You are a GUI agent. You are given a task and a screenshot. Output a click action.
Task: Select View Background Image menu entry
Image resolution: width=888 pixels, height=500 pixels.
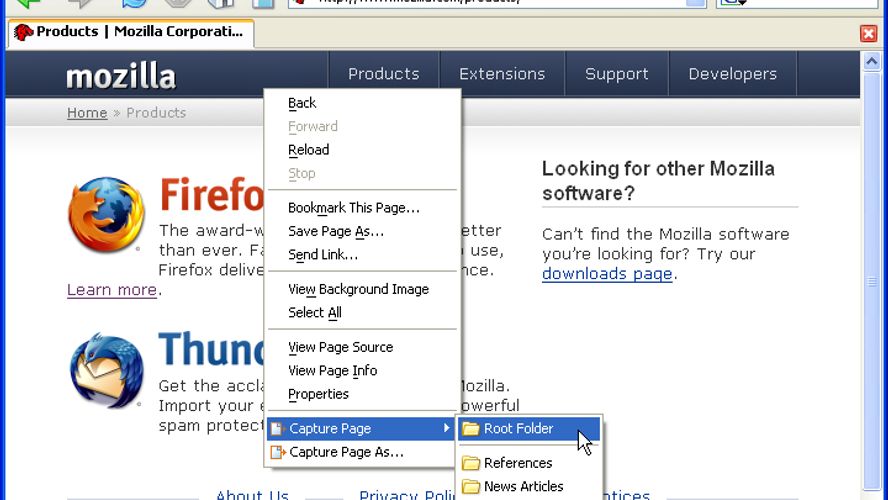click(362, 289)
